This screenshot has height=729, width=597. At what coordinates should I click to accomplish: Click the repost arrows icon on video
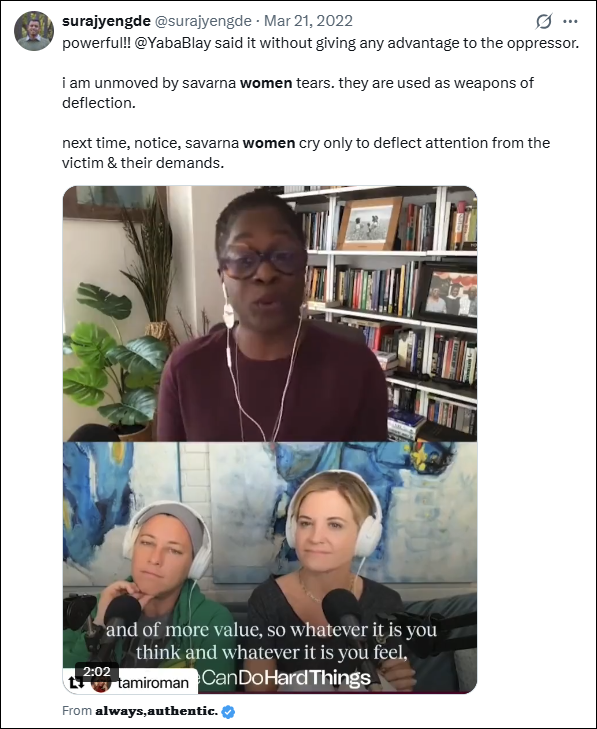coord(76,683)
